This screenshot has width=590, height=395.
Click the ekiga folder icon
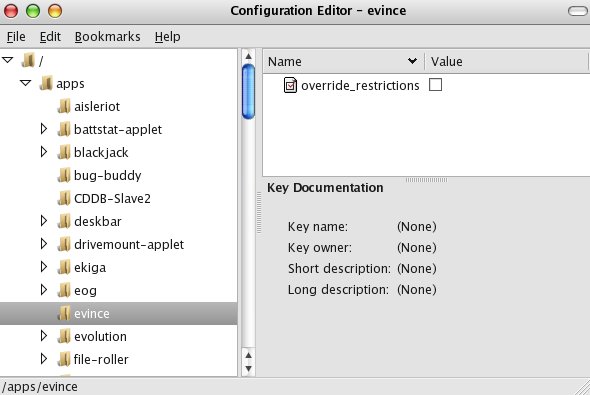pos(64,267)
